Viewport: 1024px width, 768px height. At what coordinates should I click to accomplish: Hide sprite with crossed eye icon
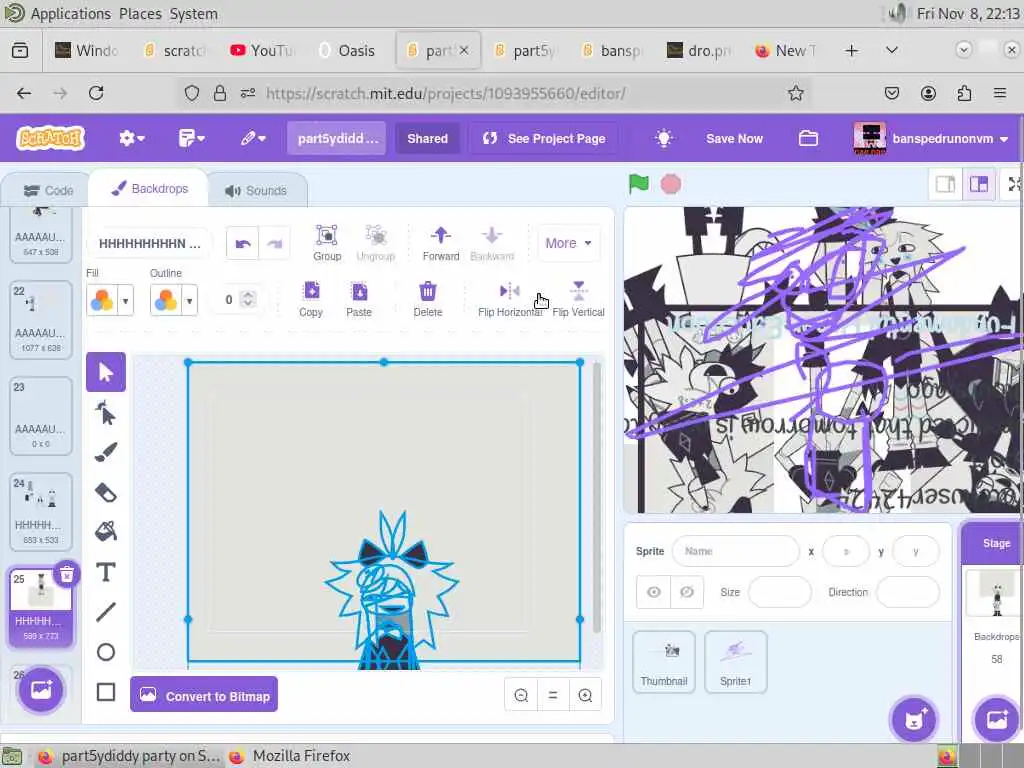pyautogui.click(x=687, y=592)
